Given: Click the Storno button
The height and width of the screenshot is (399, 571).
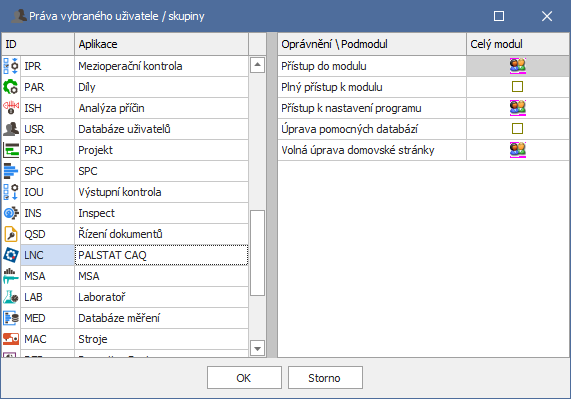Looking at the screenshot, I should [325, 378].
